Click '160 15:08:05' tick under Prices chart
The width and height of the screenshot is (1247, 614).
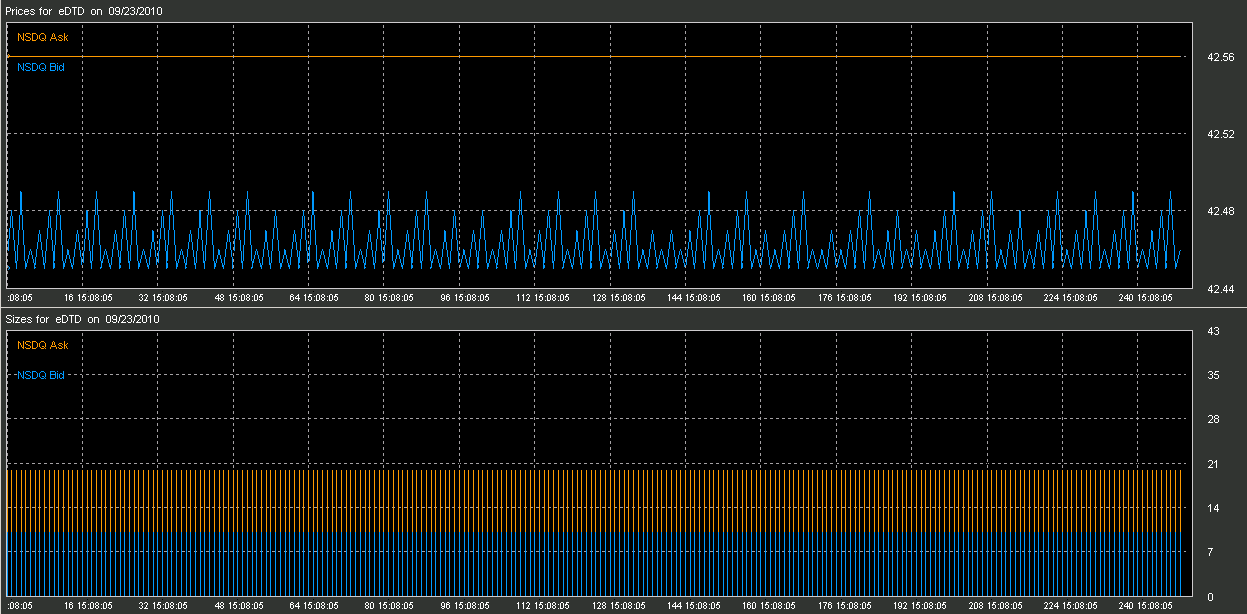(x=769, y=298)
